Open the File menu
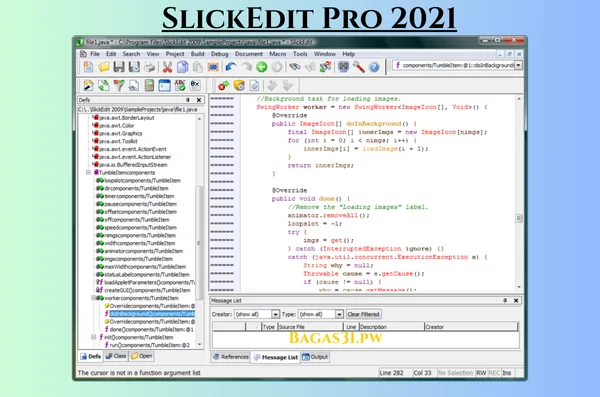Viewport: 600px width, 397px height. pyautogui.click(x=95, y=54)
